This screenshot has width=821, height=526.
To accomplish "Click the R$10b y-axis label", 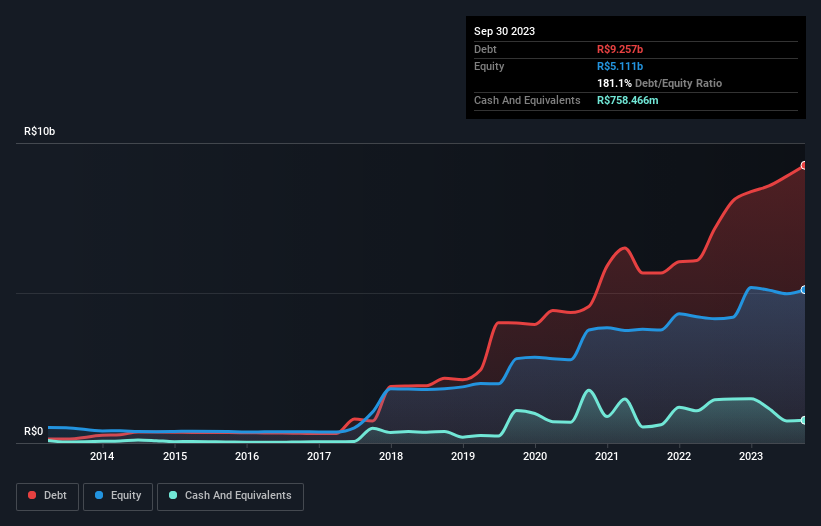I will tap(39, 131).
